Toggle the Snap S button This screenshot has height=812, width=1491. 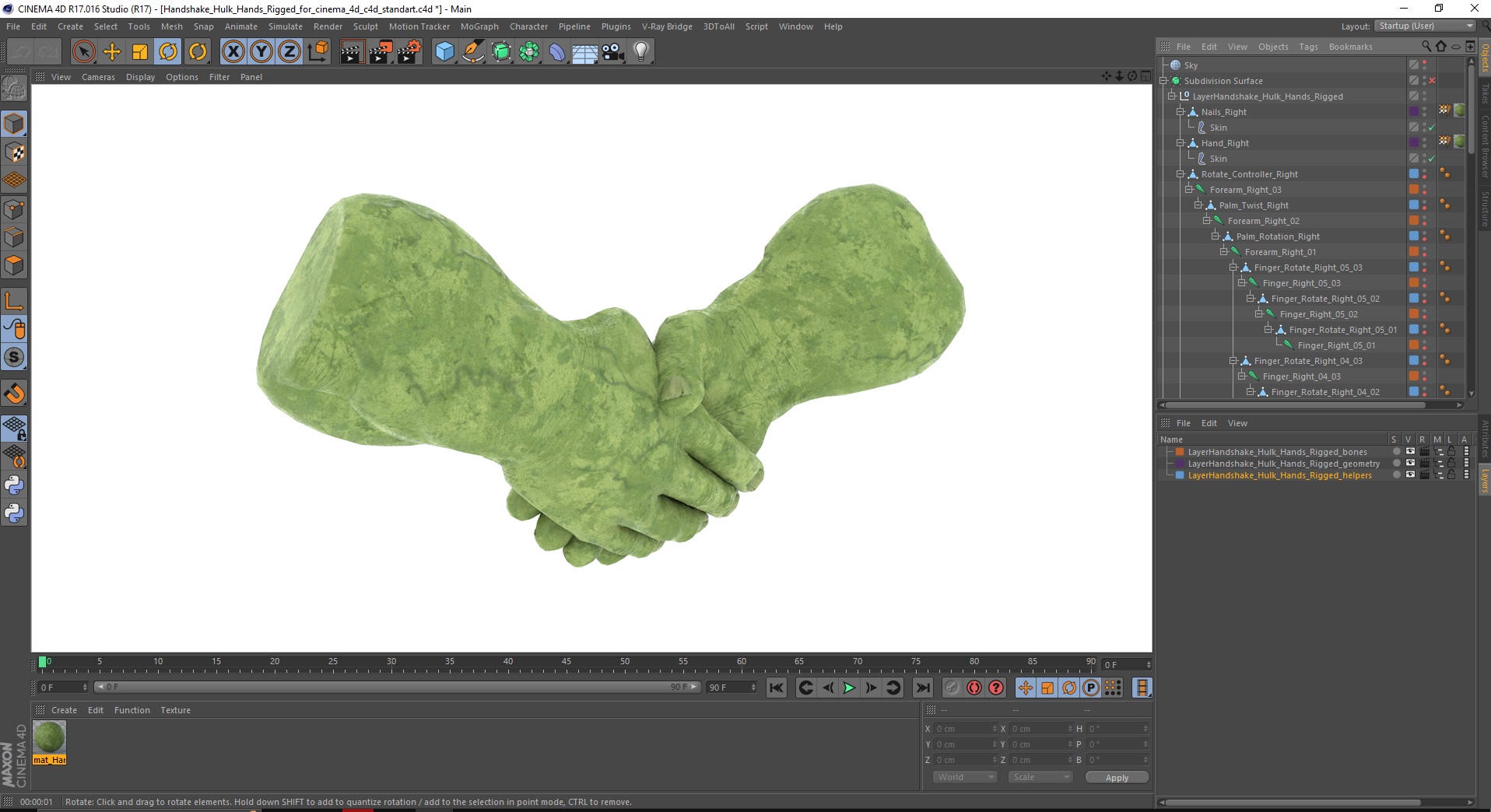14,357
